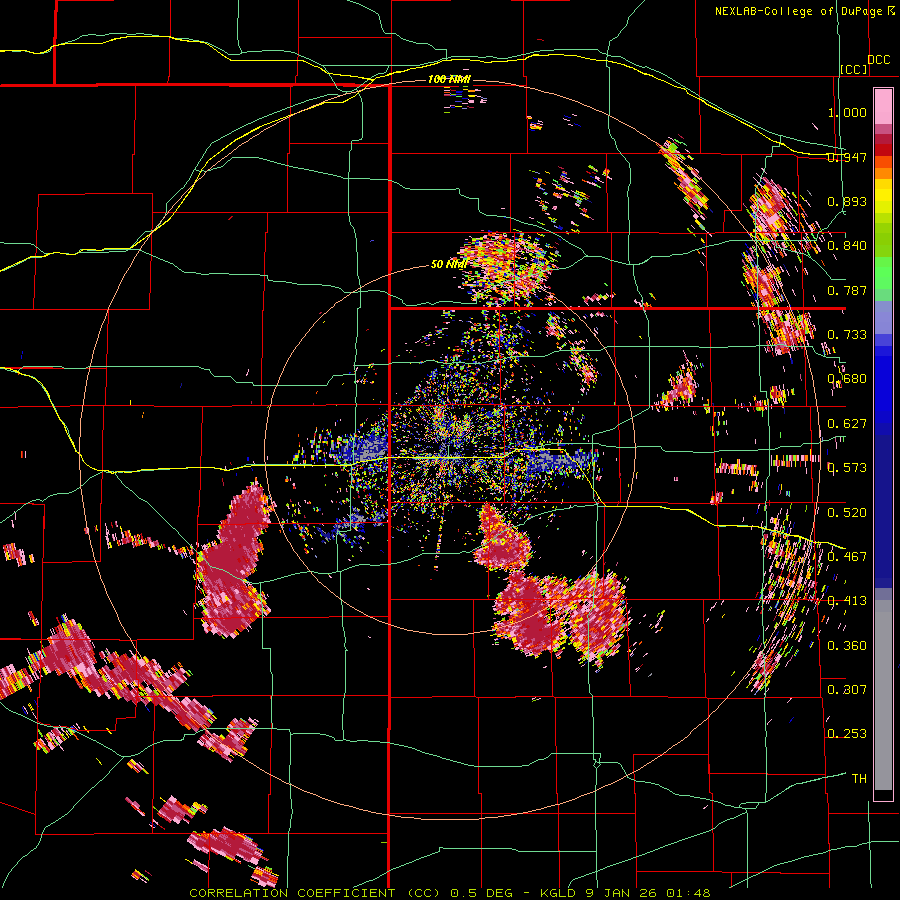This screenshot has height=900, width=900.
Task: Select the 0.787 scale value
Action: pos(847,290)
